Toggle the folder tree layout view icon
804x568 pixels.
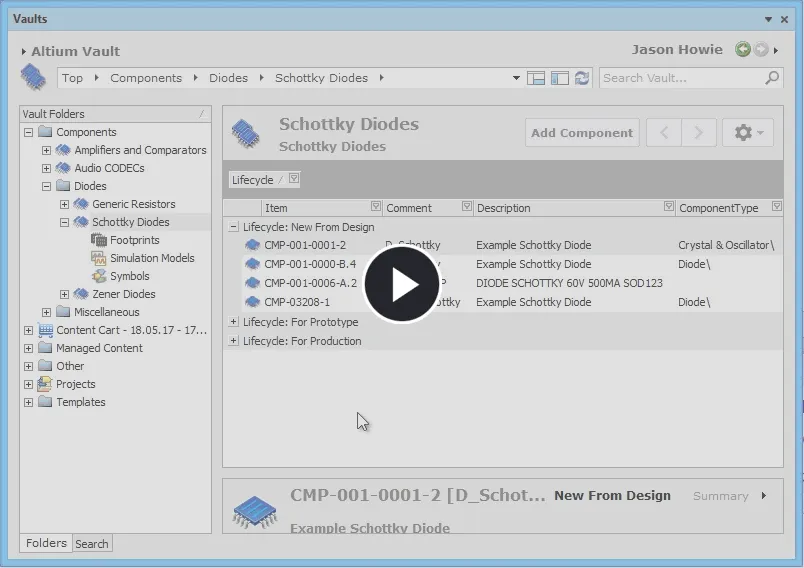536,78
